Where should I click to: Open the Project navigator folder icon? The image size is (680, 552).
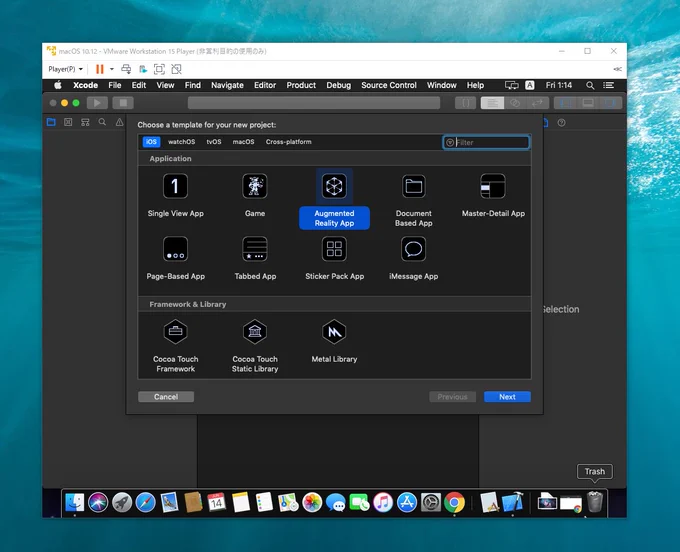click(51, 122)
